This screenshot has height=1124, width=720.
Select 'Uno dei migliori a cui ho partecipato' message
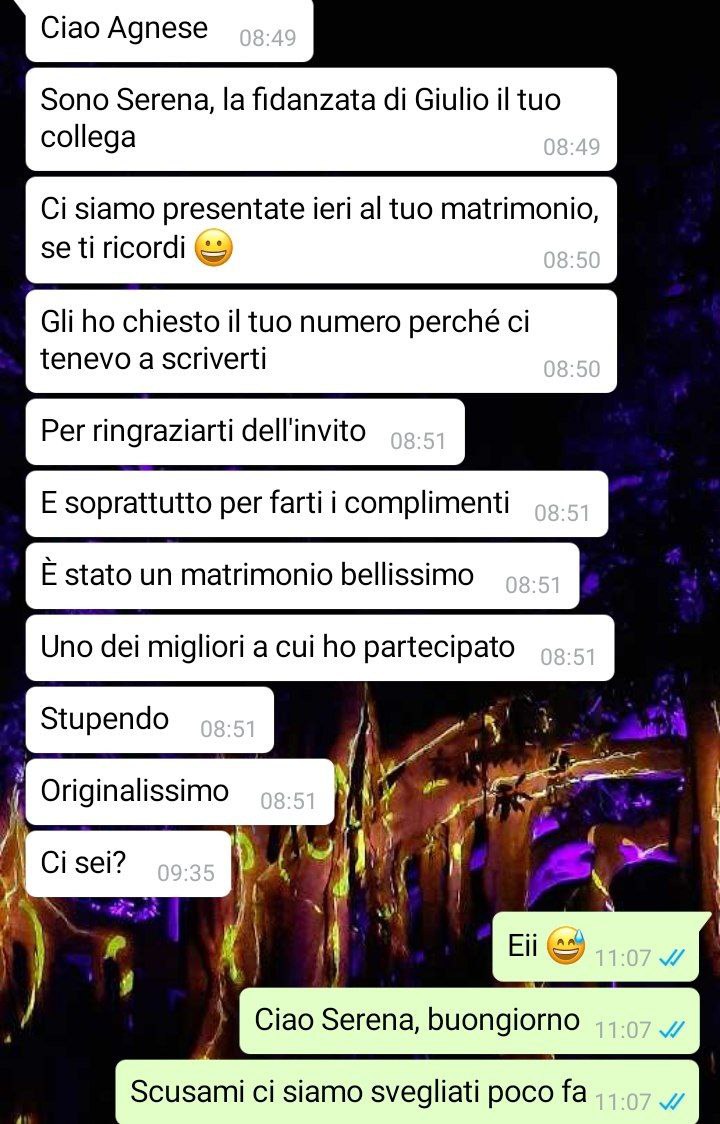[320, 648]
